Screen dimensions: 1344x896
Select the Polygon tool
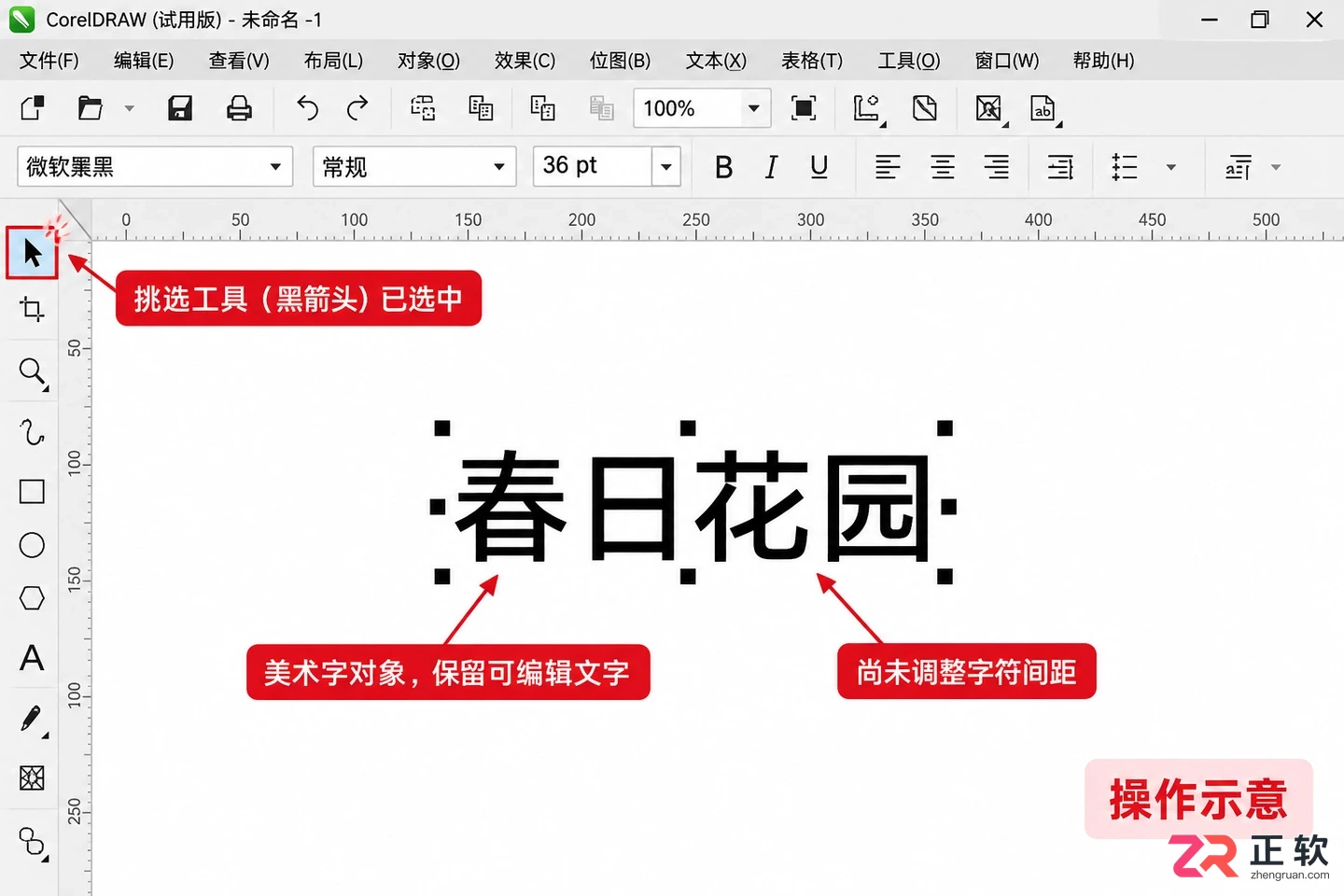pos(32,598)
